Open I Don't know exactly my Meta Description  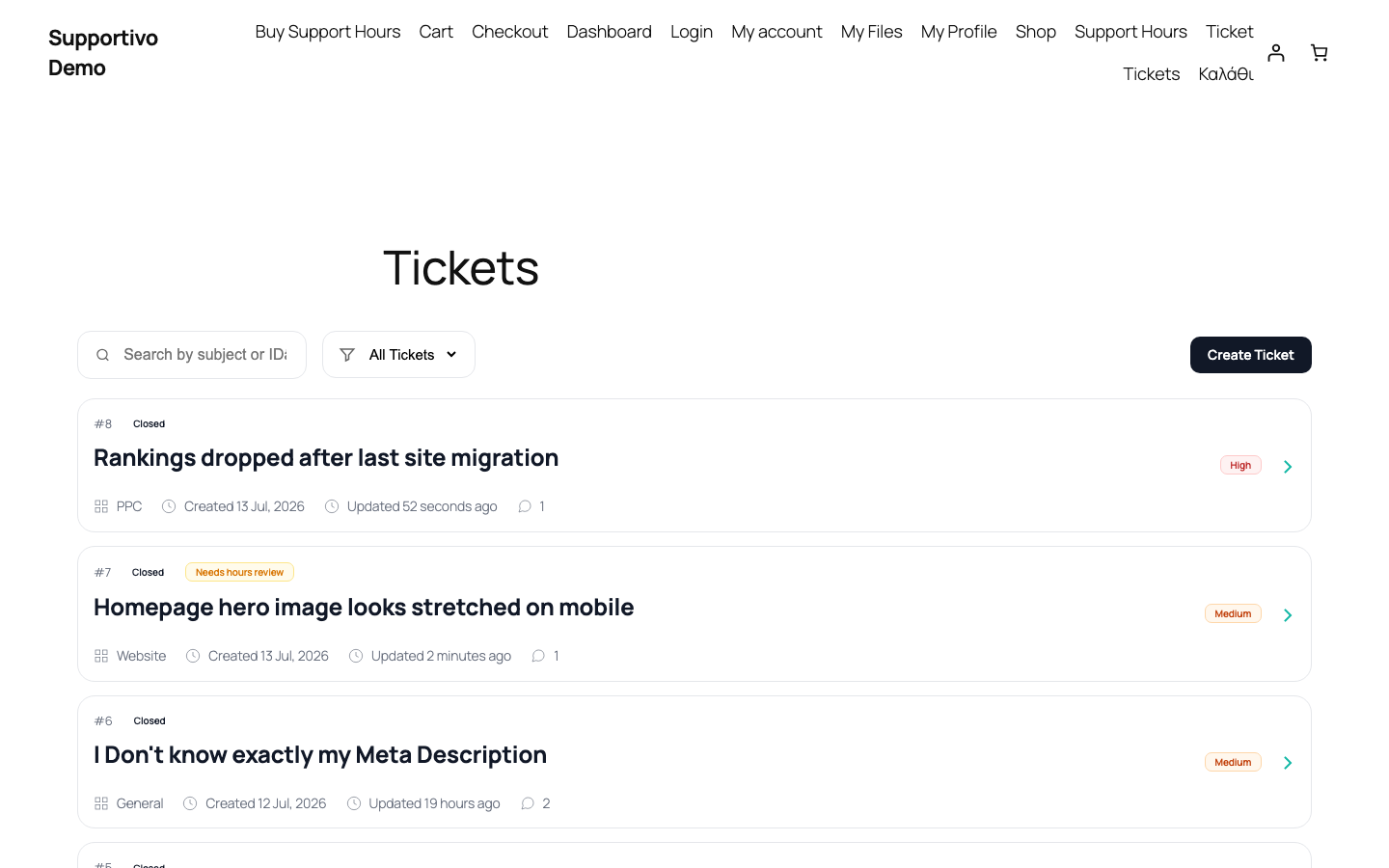click(320, 755)
